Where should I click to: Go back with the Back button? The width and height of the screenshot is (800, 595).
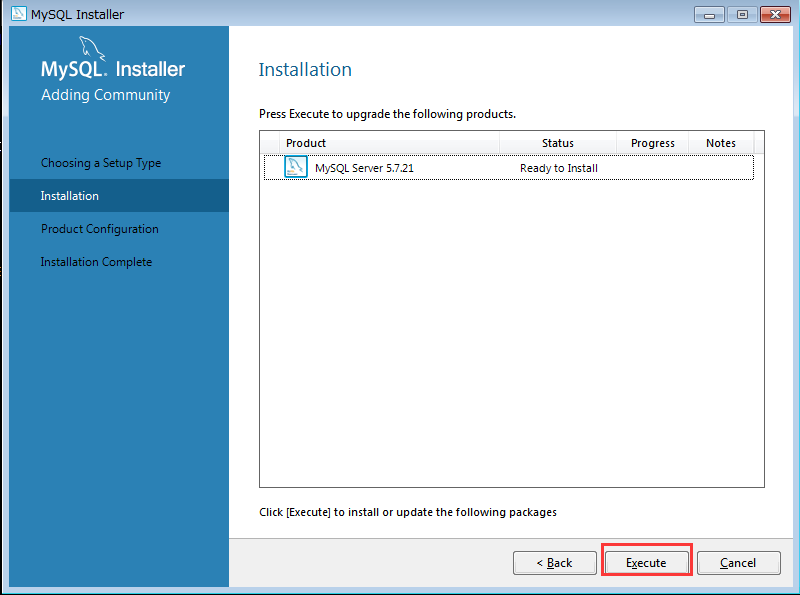pos(555,562)
